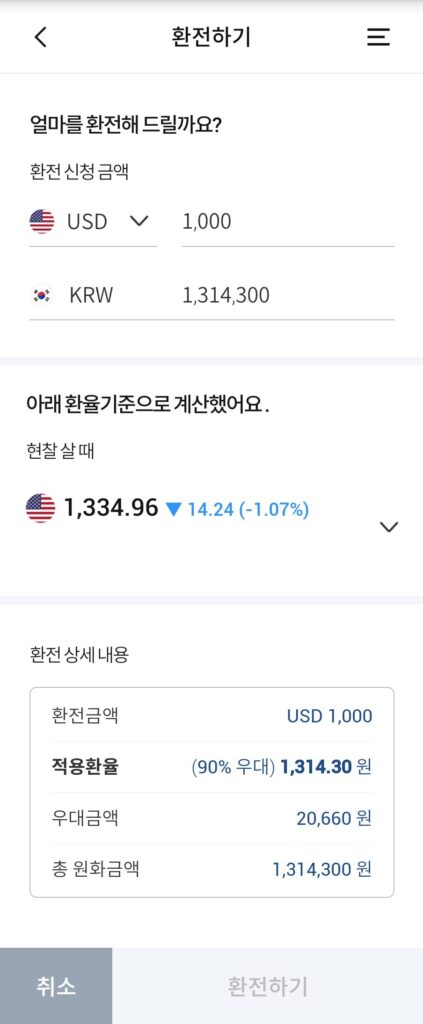
Task: Tap the 환전하기 page title
Action: click(211, 37)
